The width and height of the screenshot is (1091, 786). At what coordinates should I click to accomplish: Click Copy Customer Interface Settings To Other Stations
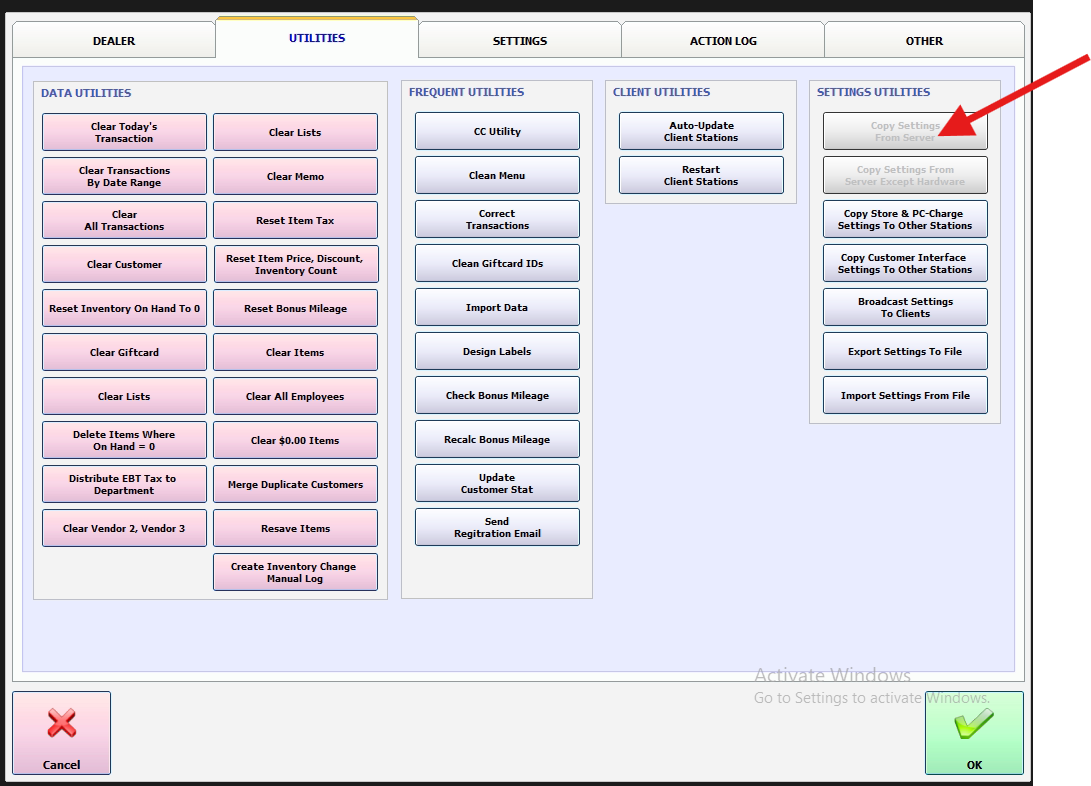coord(905,263)
